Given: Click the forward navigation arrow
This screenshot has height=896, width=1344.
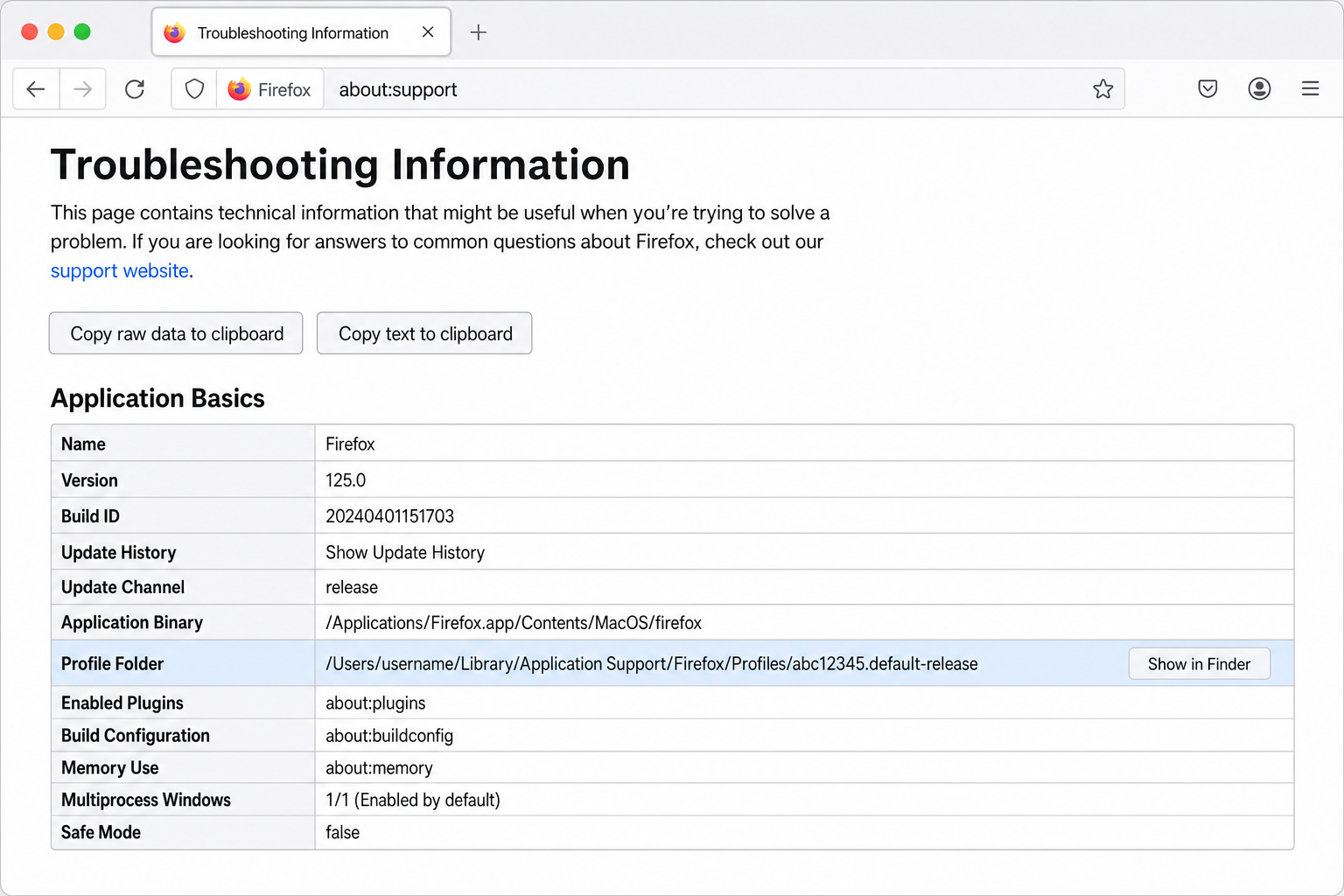Looking at the screenshot, I should pos(83,89).
